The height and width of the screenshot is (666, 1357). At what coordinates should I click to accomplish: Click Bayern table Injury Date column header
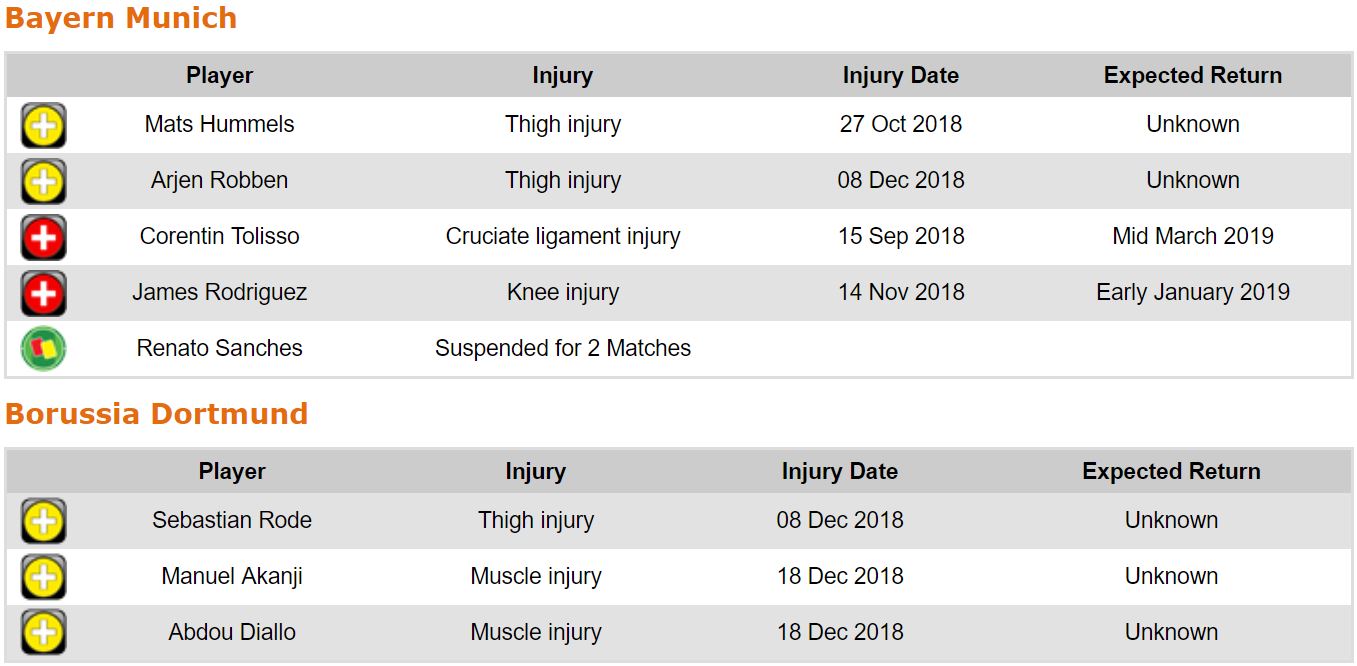click(900, 75)
